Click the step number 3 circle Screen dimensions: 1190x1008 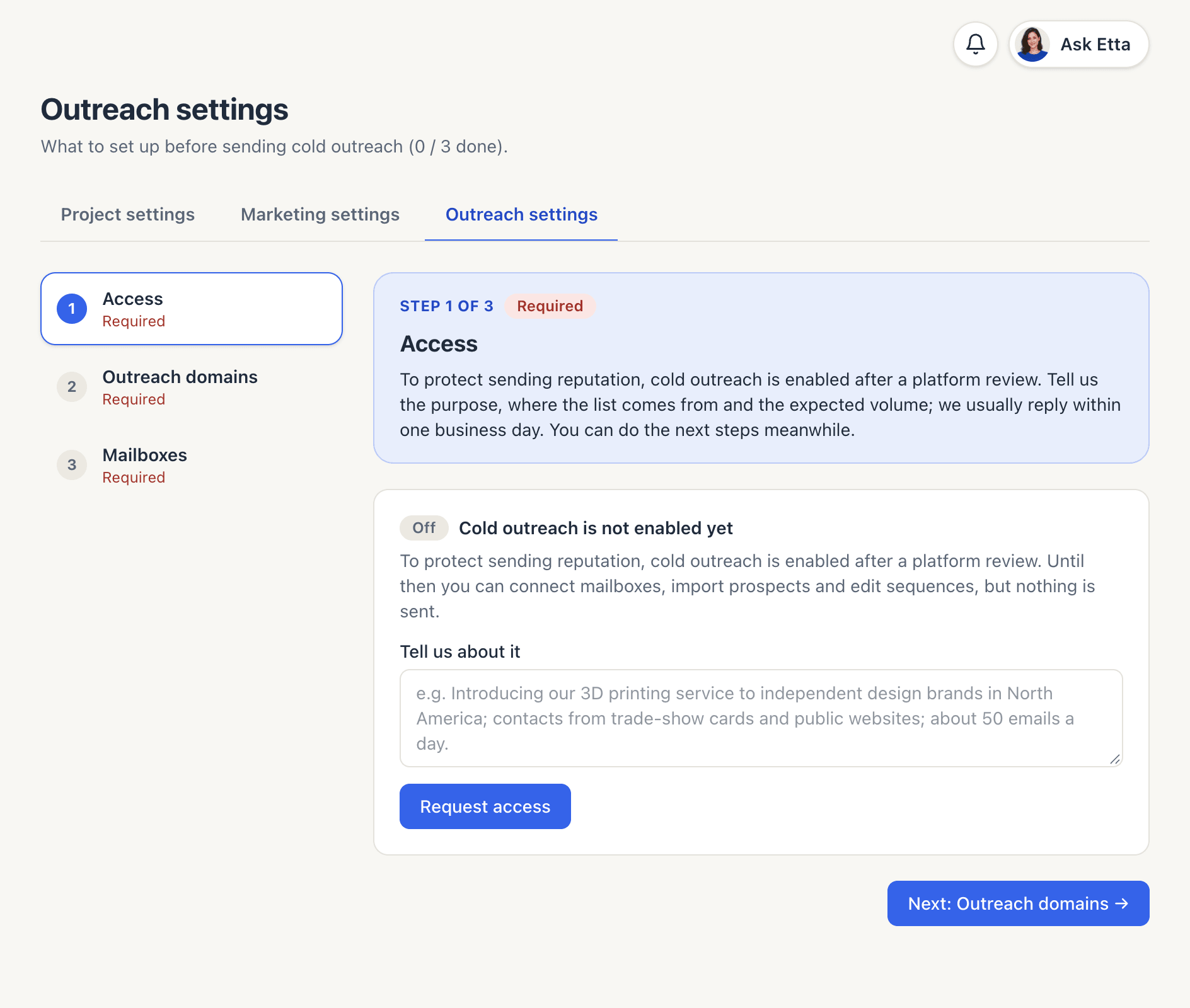click(x=72, y=465)
